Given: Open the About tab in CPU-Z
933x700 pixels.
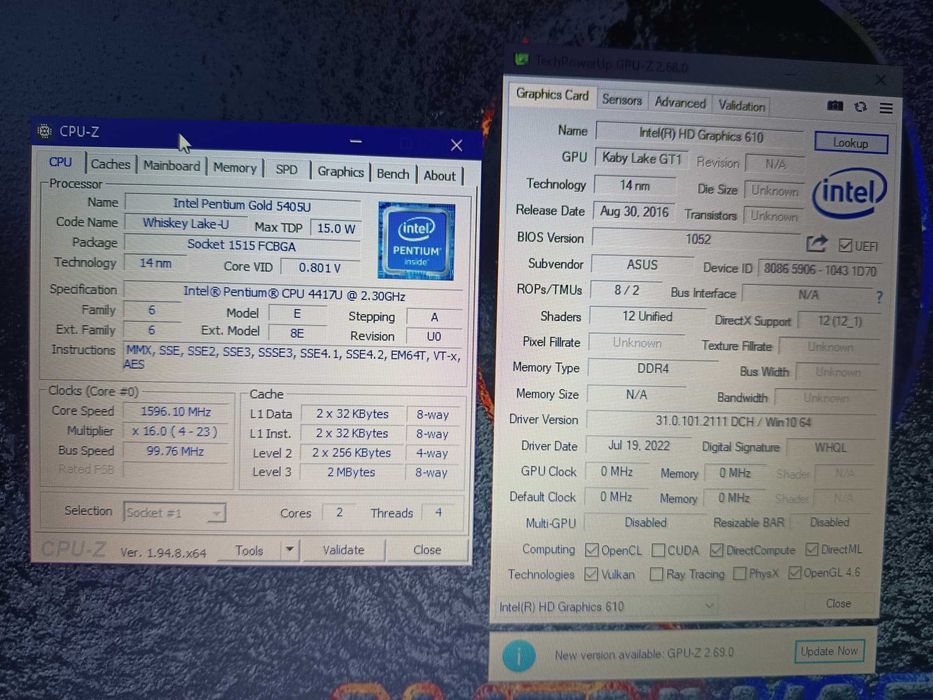Looking at the screenshot, I should point(439,176).
